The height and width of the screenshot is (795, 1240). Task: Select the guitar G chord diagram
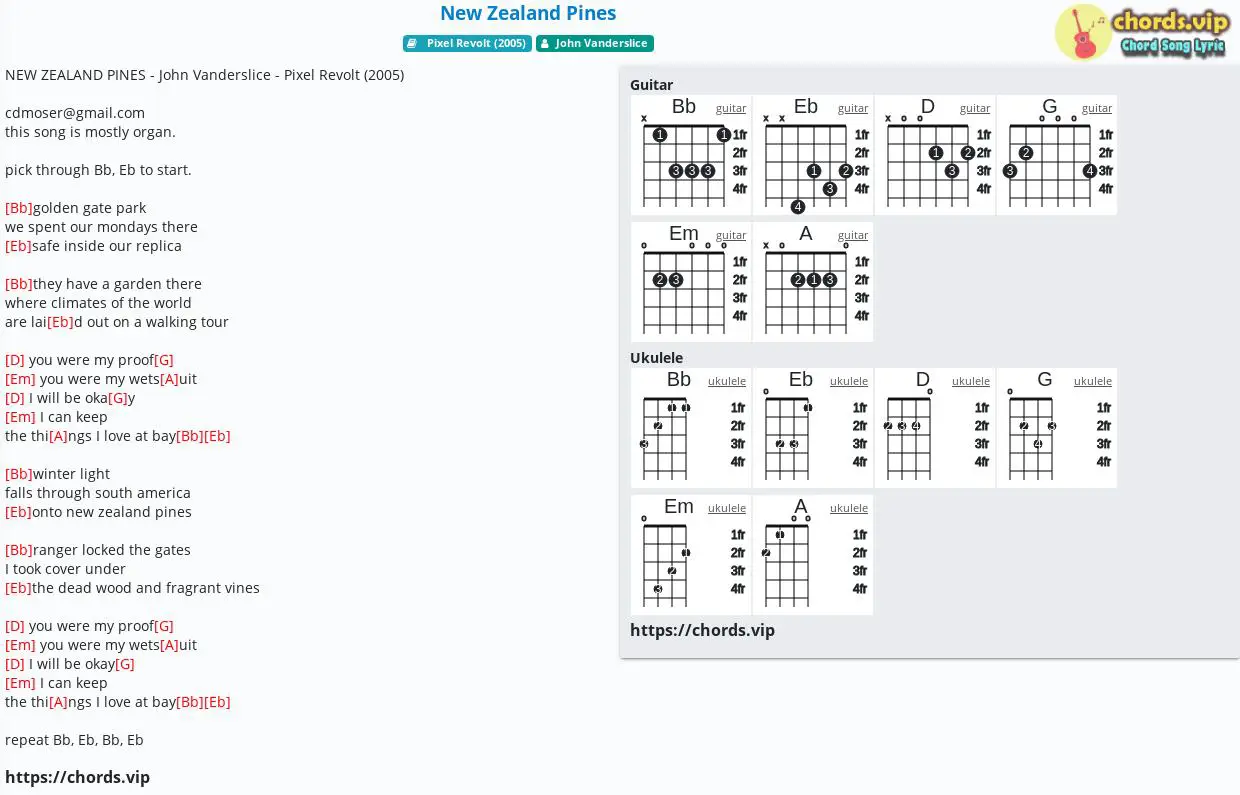click(x=1057, y=155)
